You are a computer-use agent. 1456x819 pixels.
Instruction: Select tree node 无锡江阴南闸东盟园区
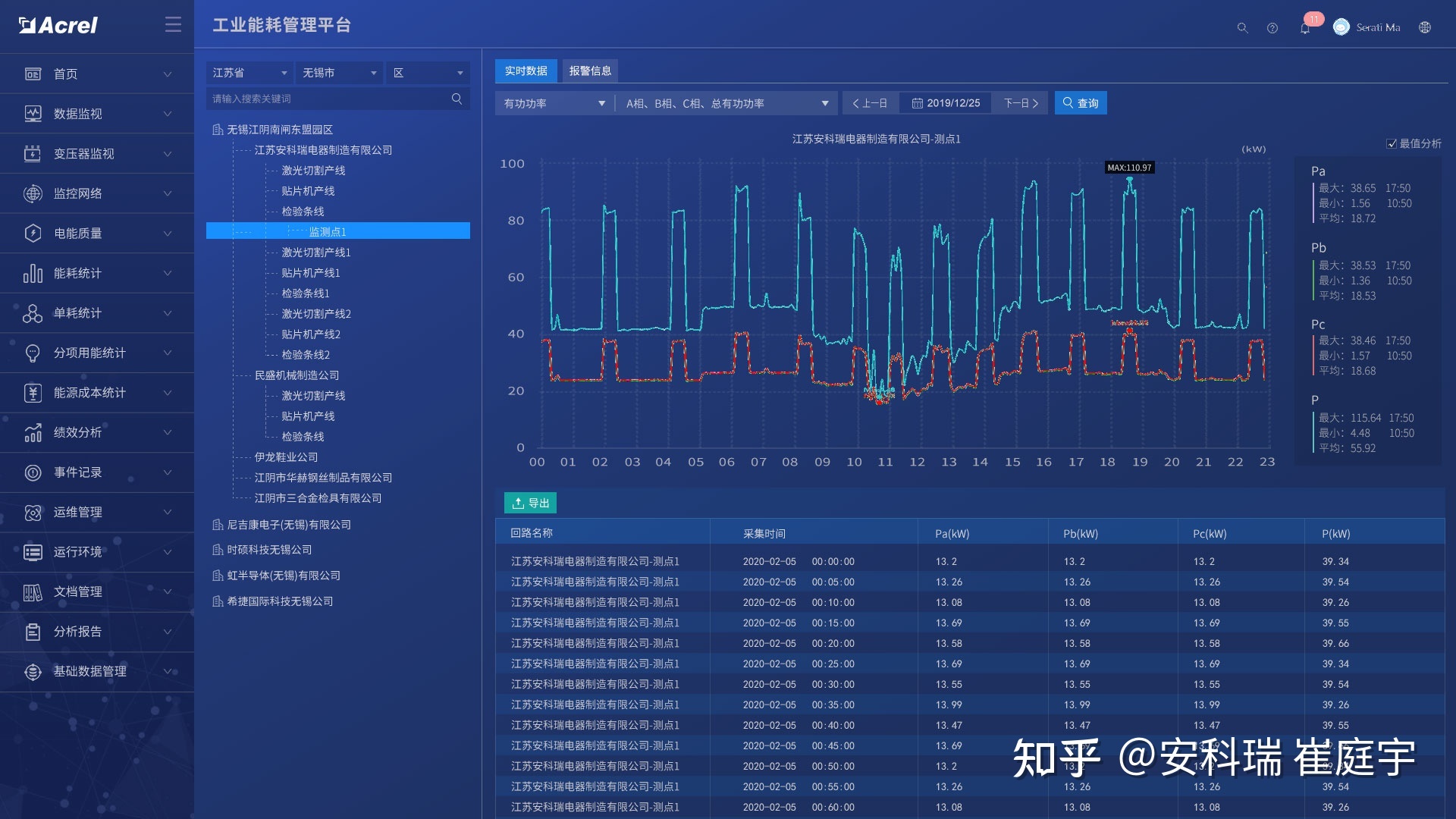click(280, 130)
